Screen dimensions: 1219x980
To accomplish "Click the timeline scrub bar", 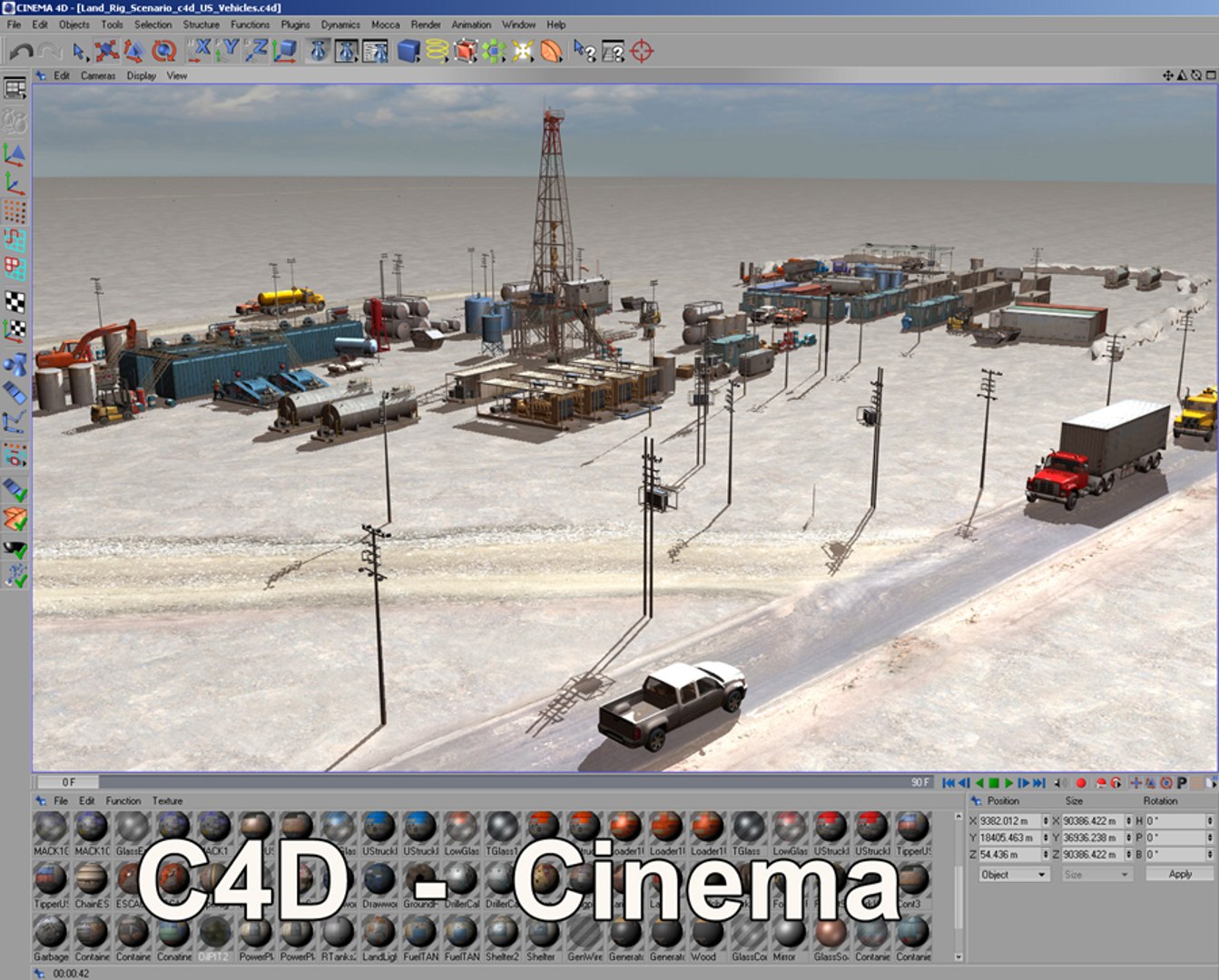I will pos(486,782).
